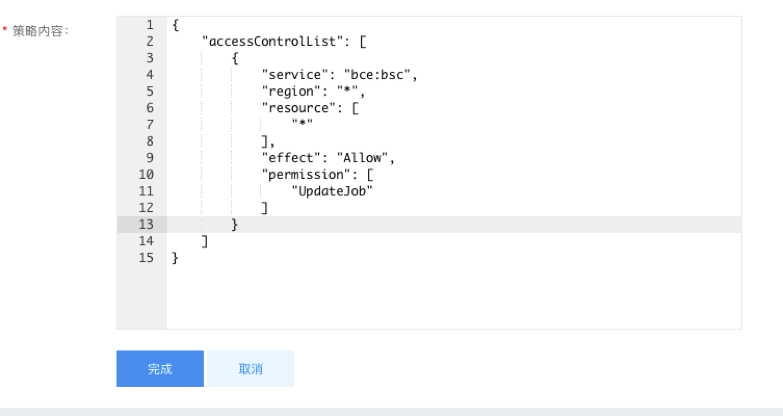Screen dimensions: 783x416
Task: Click the "resource" key on line 6
Action: (x=299, y=108)
